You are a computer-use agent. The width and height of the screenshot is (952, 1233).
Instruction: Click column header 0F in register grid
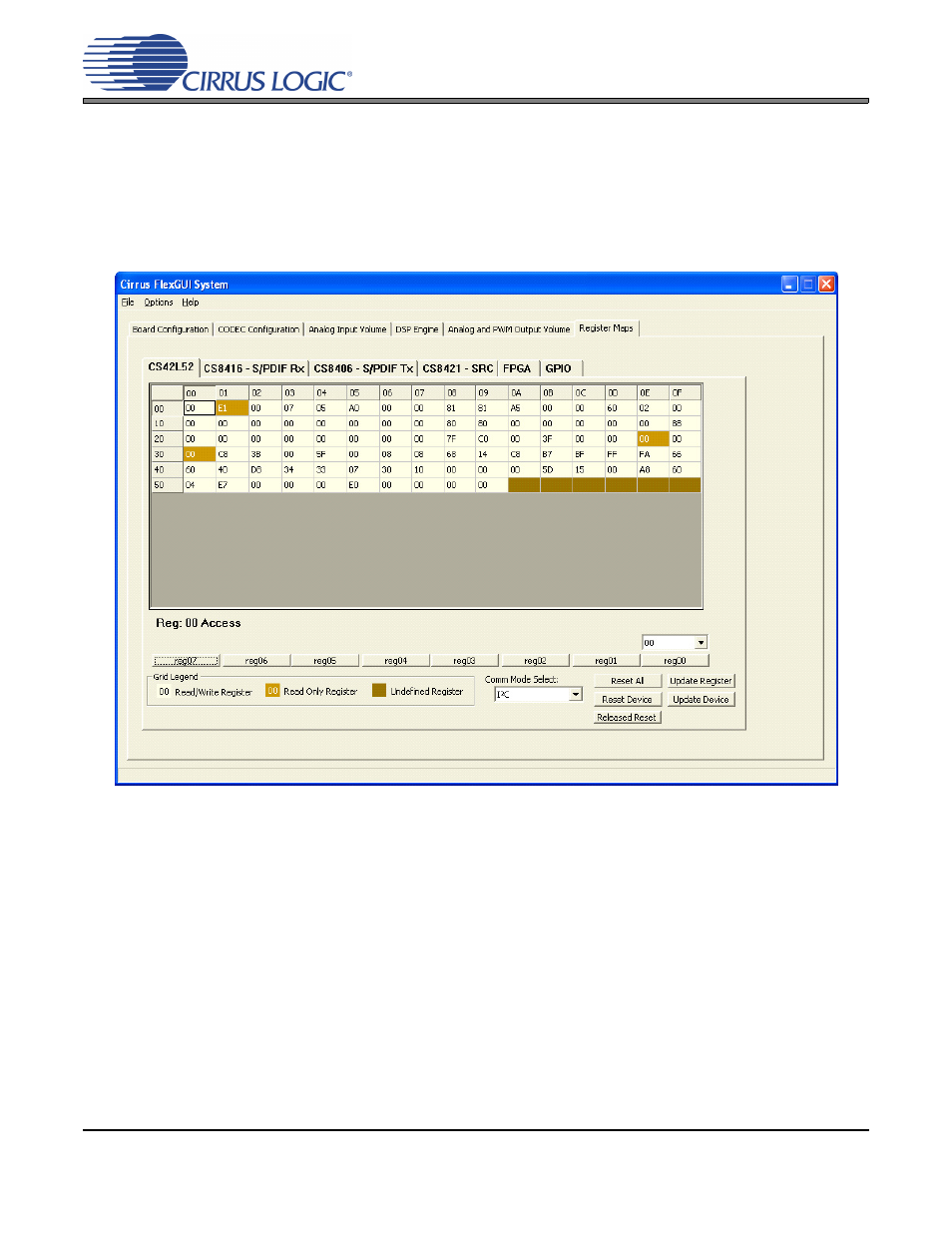click(x=685, y=392)
